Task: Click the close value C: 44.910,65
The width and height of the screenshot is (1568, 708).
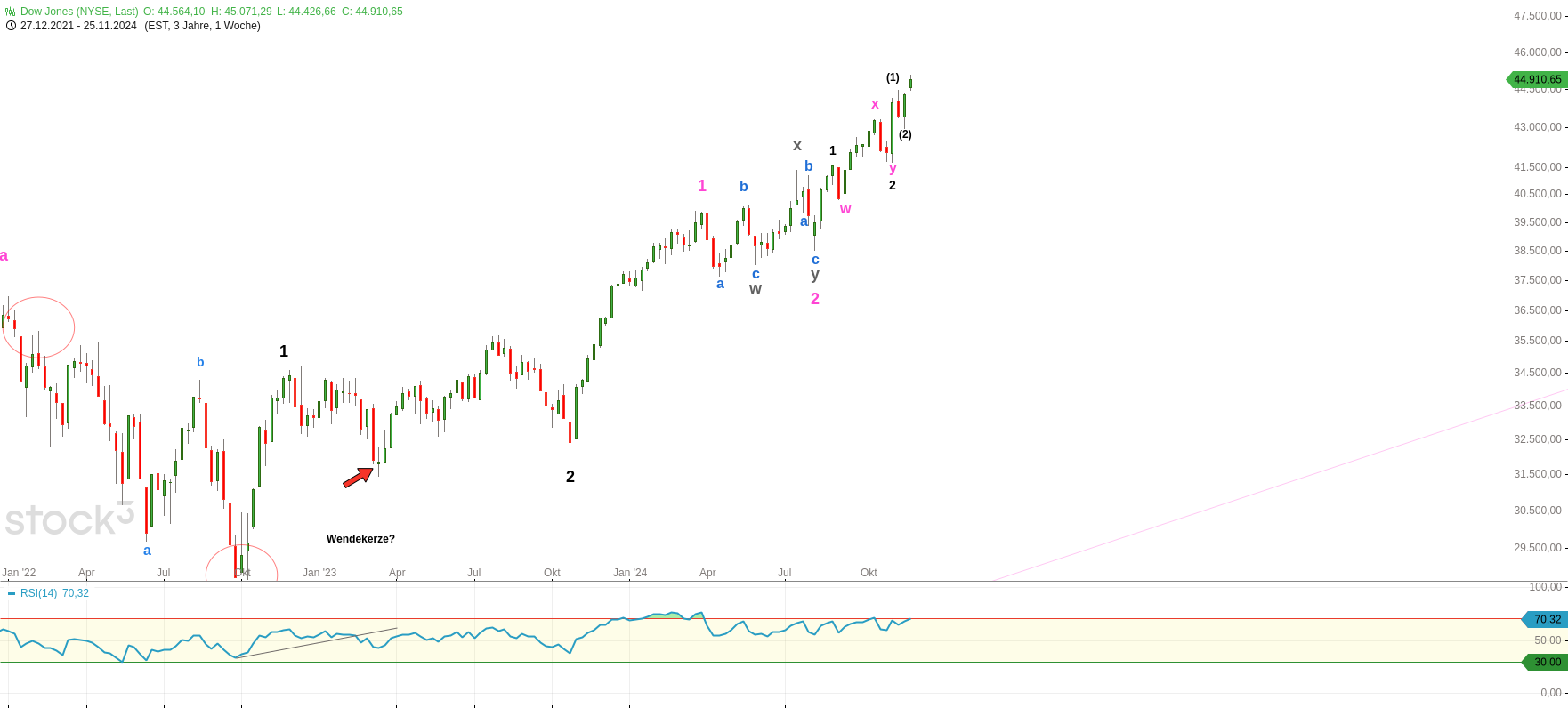Action: pos(372,12)
